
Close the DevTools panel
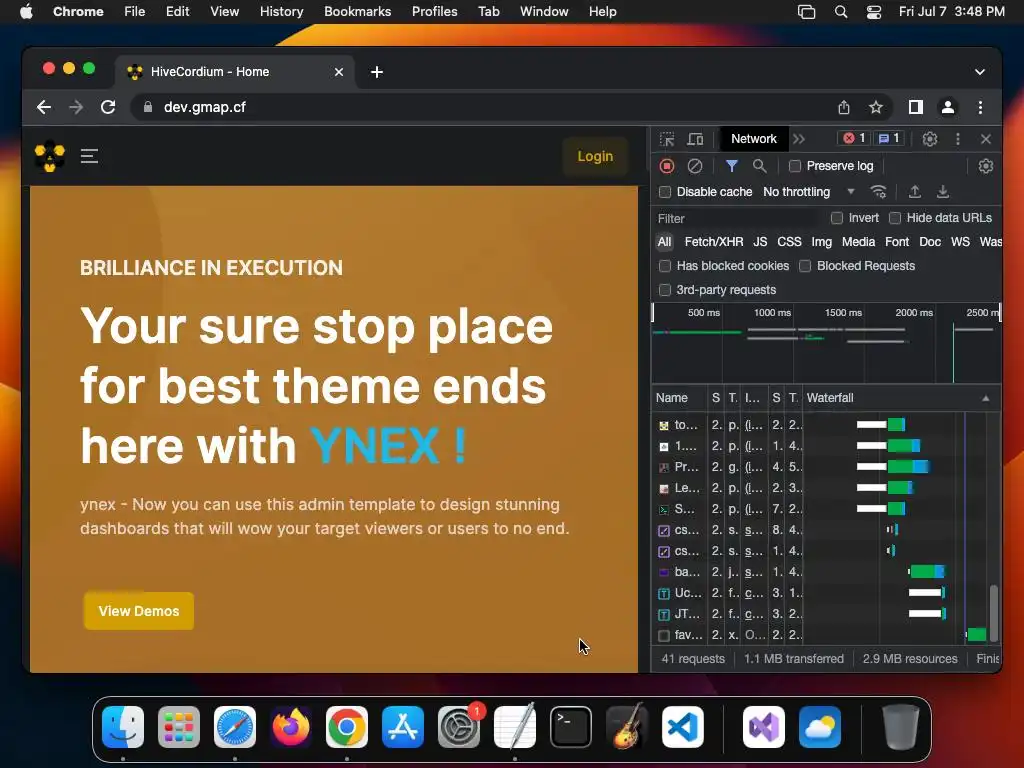[x=986, y=139]
